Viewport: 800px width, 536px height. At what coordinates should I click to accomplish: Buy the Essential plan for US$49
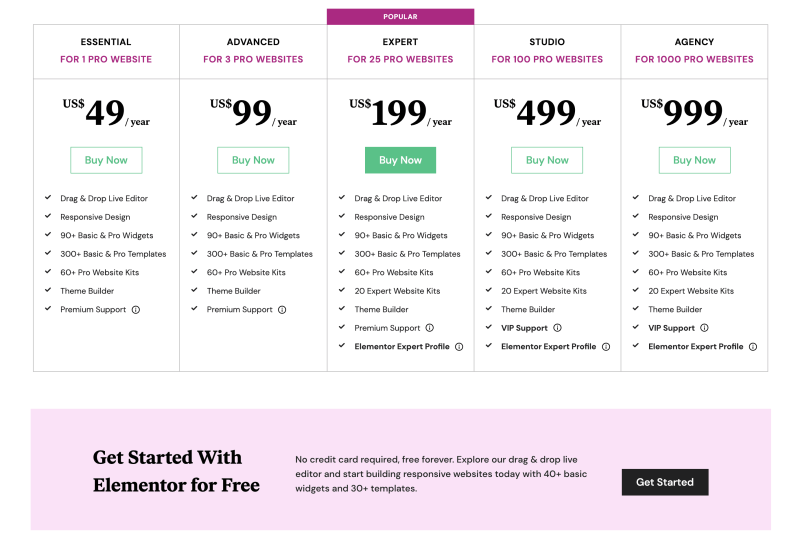pos(106,160)
